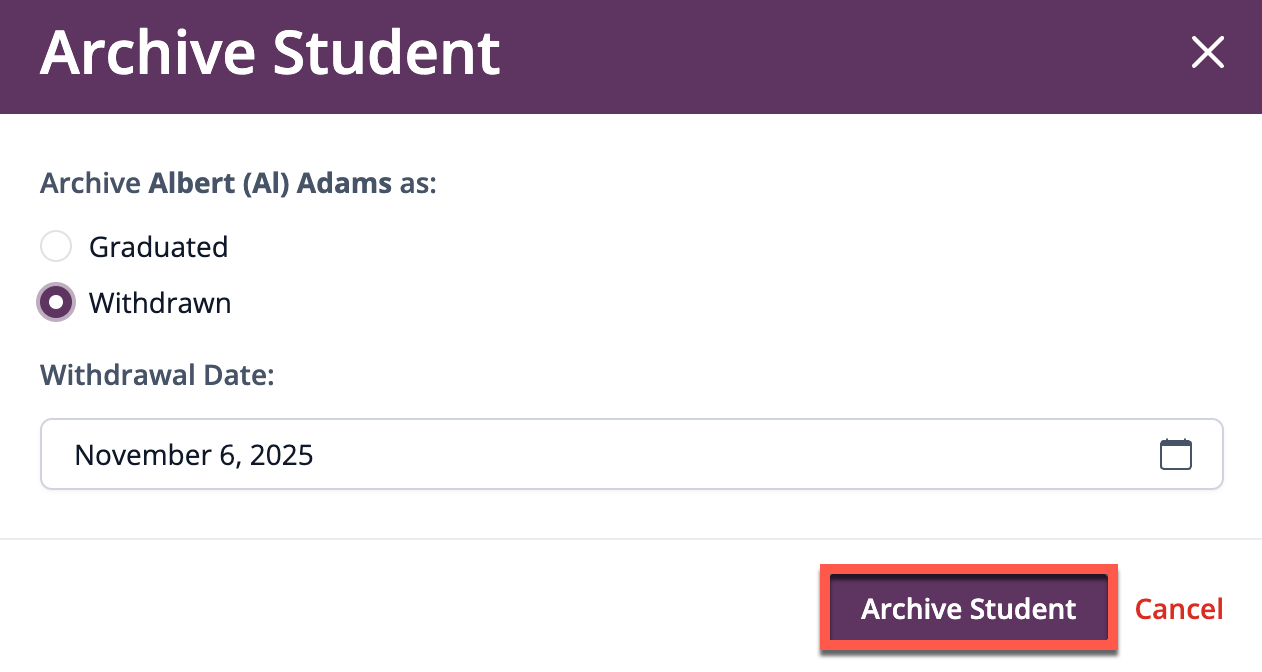The image size is (1262, 672).
Task: Click the Graduated option label text
Action: 158,247
